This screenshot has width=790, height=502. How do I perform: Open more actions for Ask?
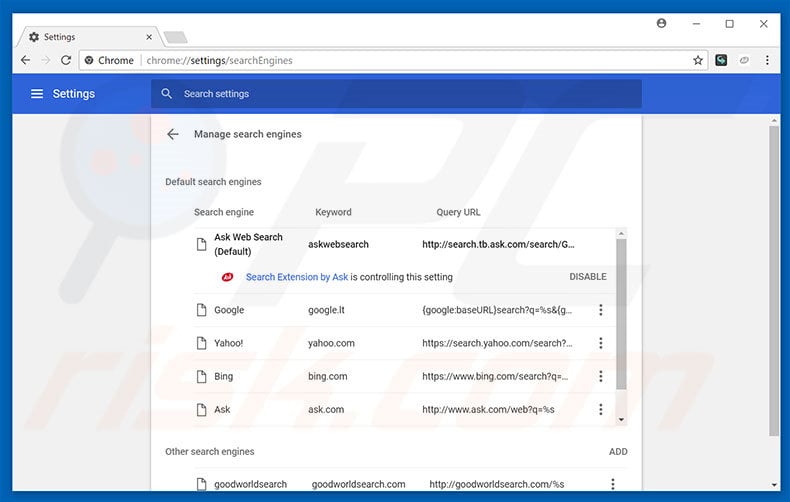tap(601, 410)
